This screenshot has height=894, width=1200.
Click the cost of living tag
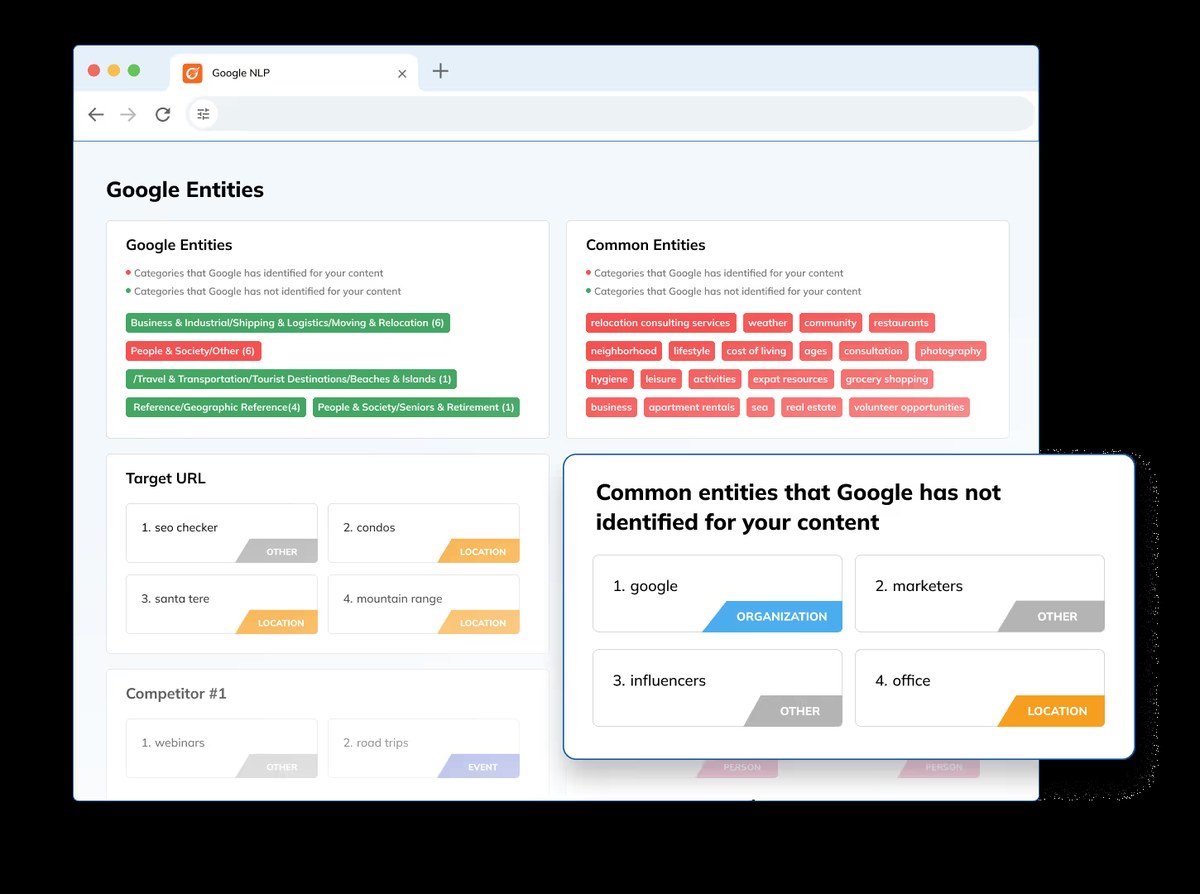point(757,351)
